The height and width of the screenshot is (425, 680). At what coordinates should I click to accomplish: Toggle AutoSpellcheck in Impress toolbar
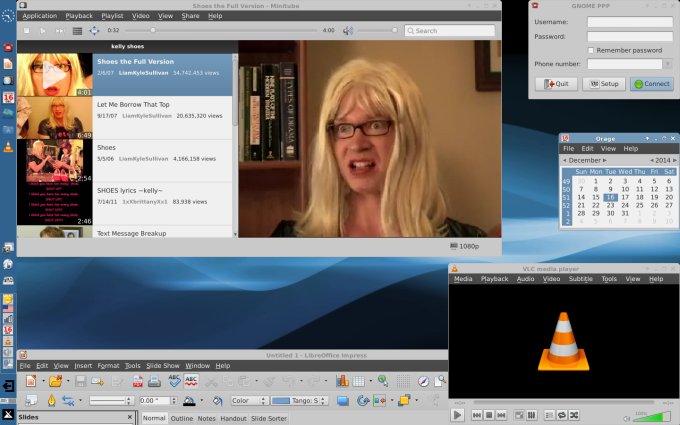(x=191, y=381)
